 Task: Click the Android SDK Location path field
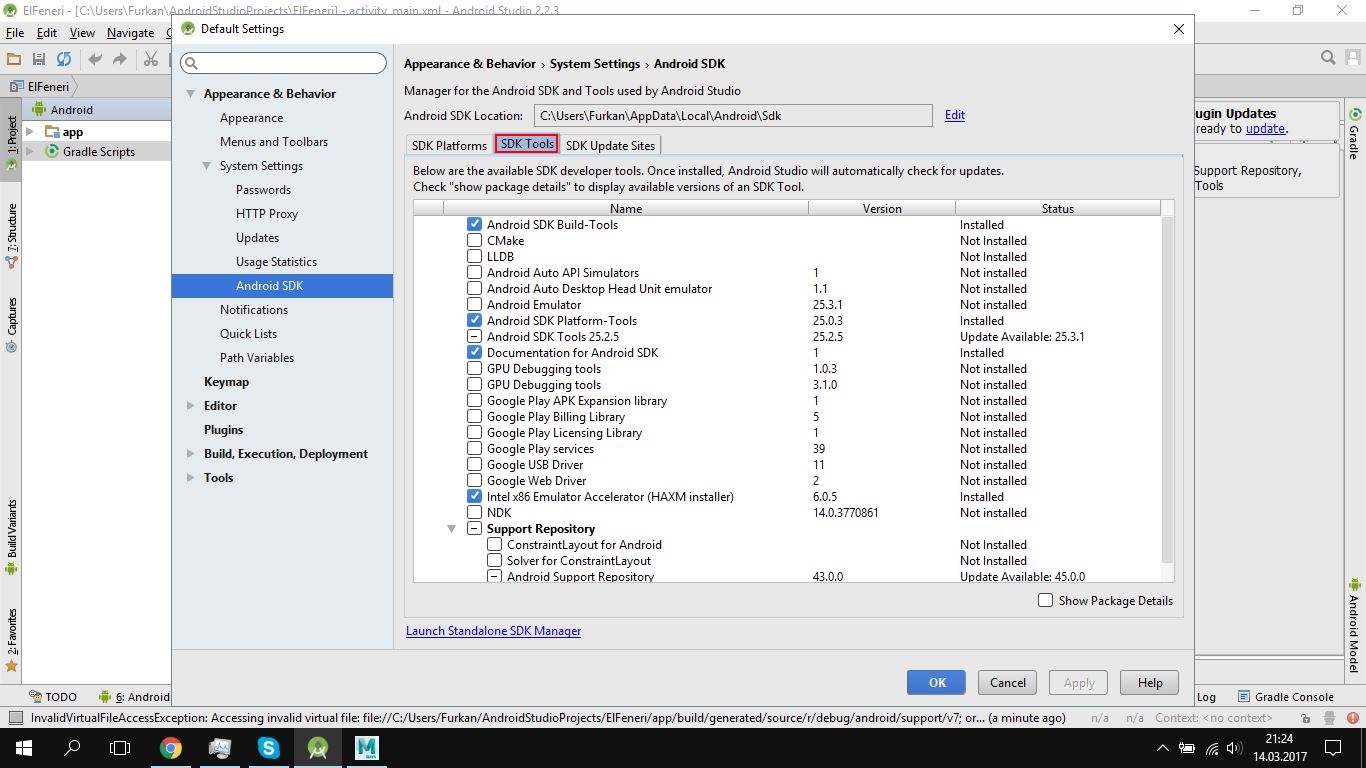733,116
